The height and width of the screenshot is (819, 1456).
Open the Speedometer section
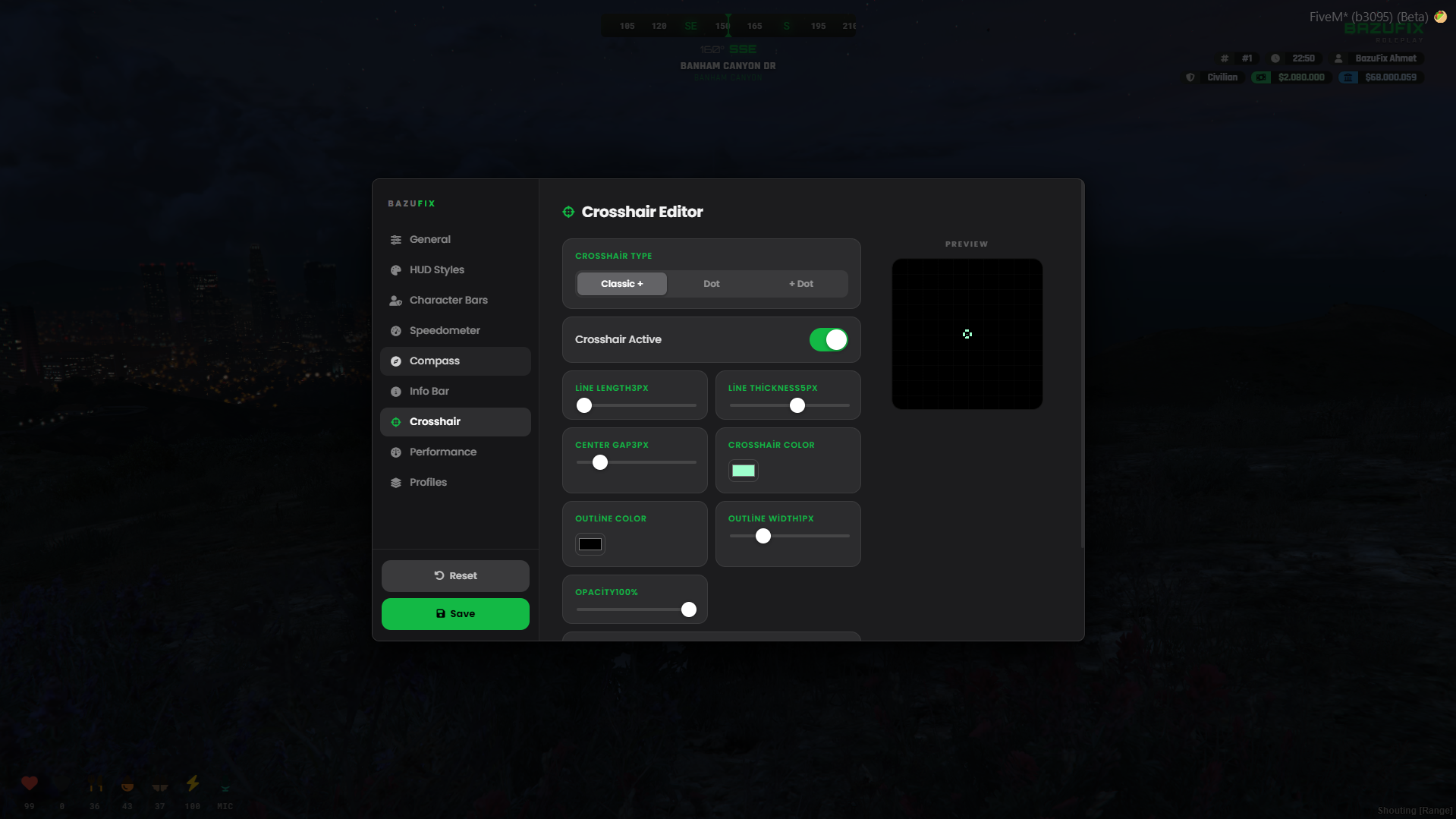455,331
